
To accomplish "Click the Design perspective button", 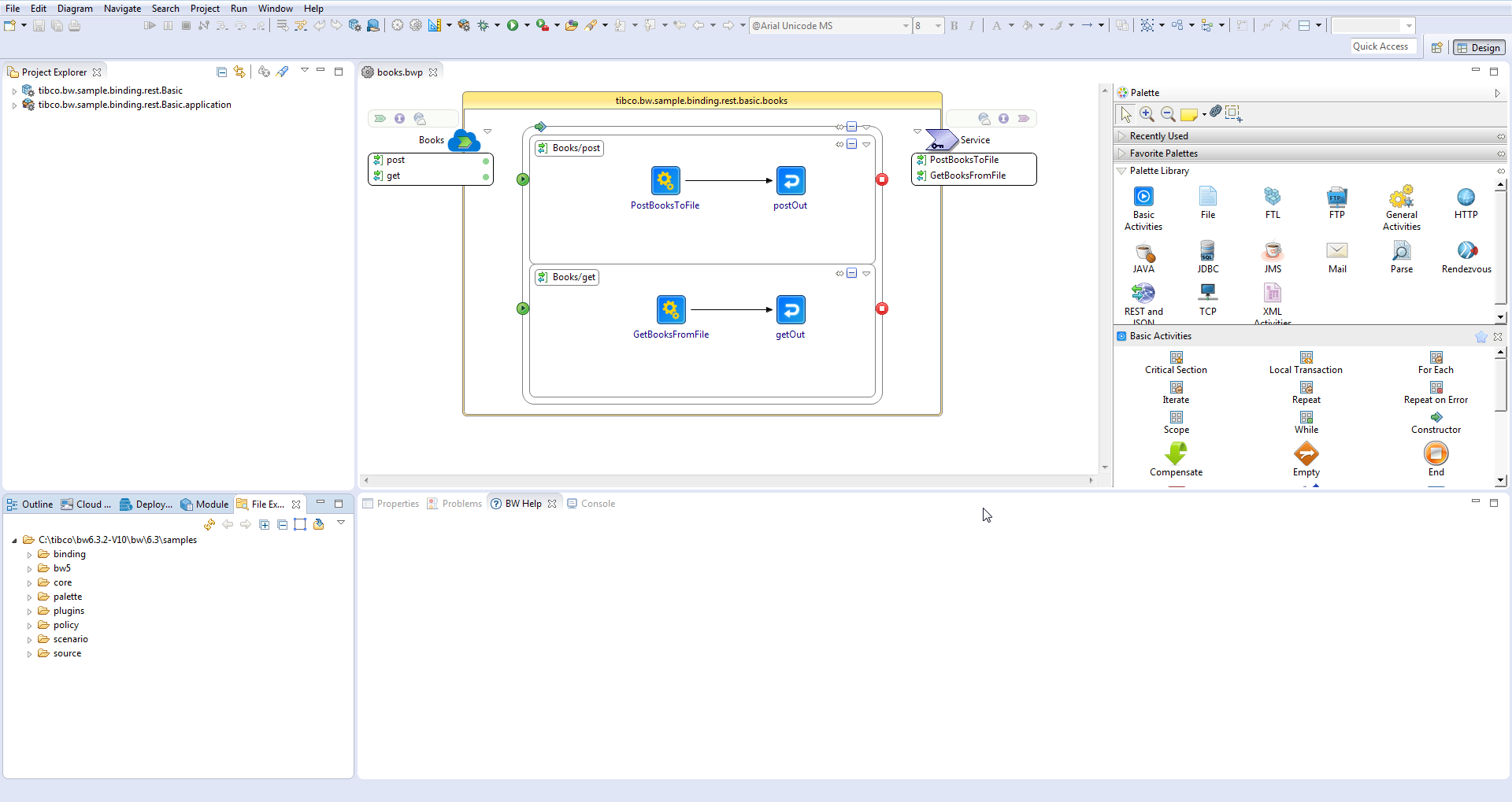I will (1478, 48).
